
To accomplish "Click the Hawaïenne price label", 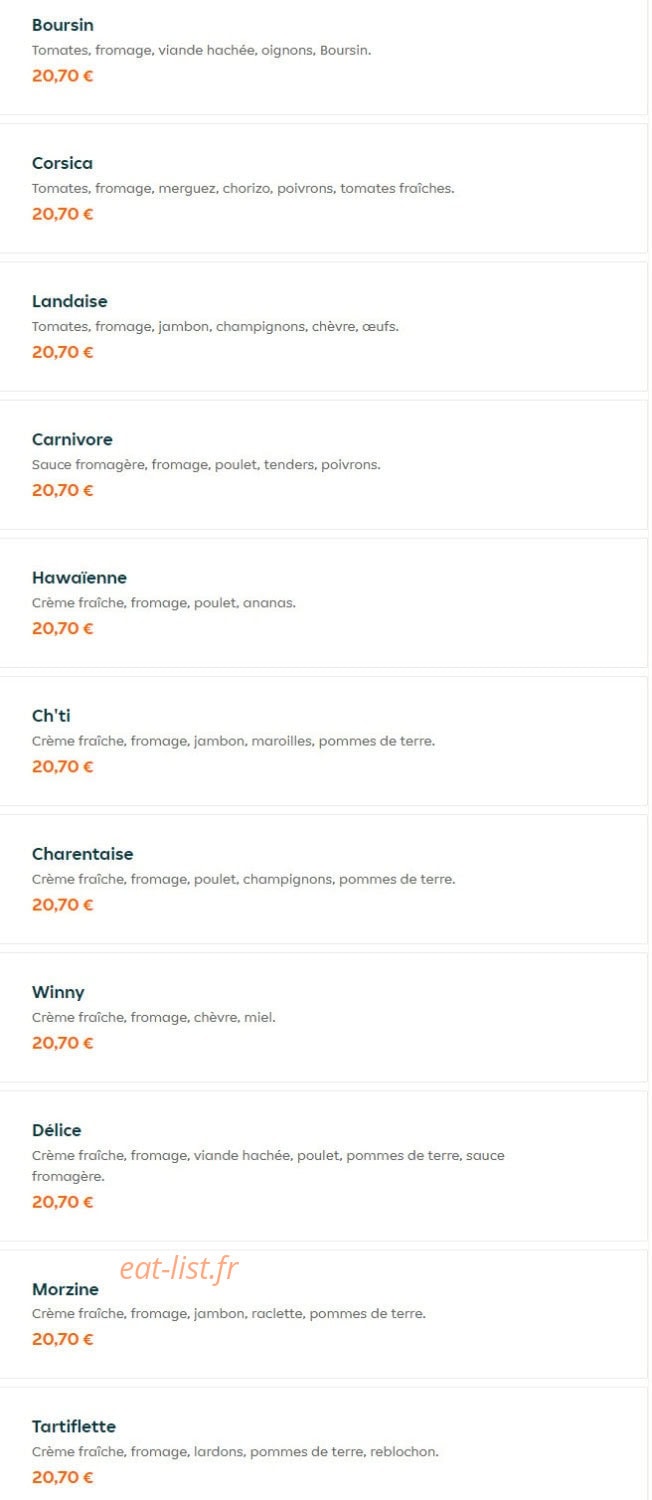I will (x=62, y=628).
